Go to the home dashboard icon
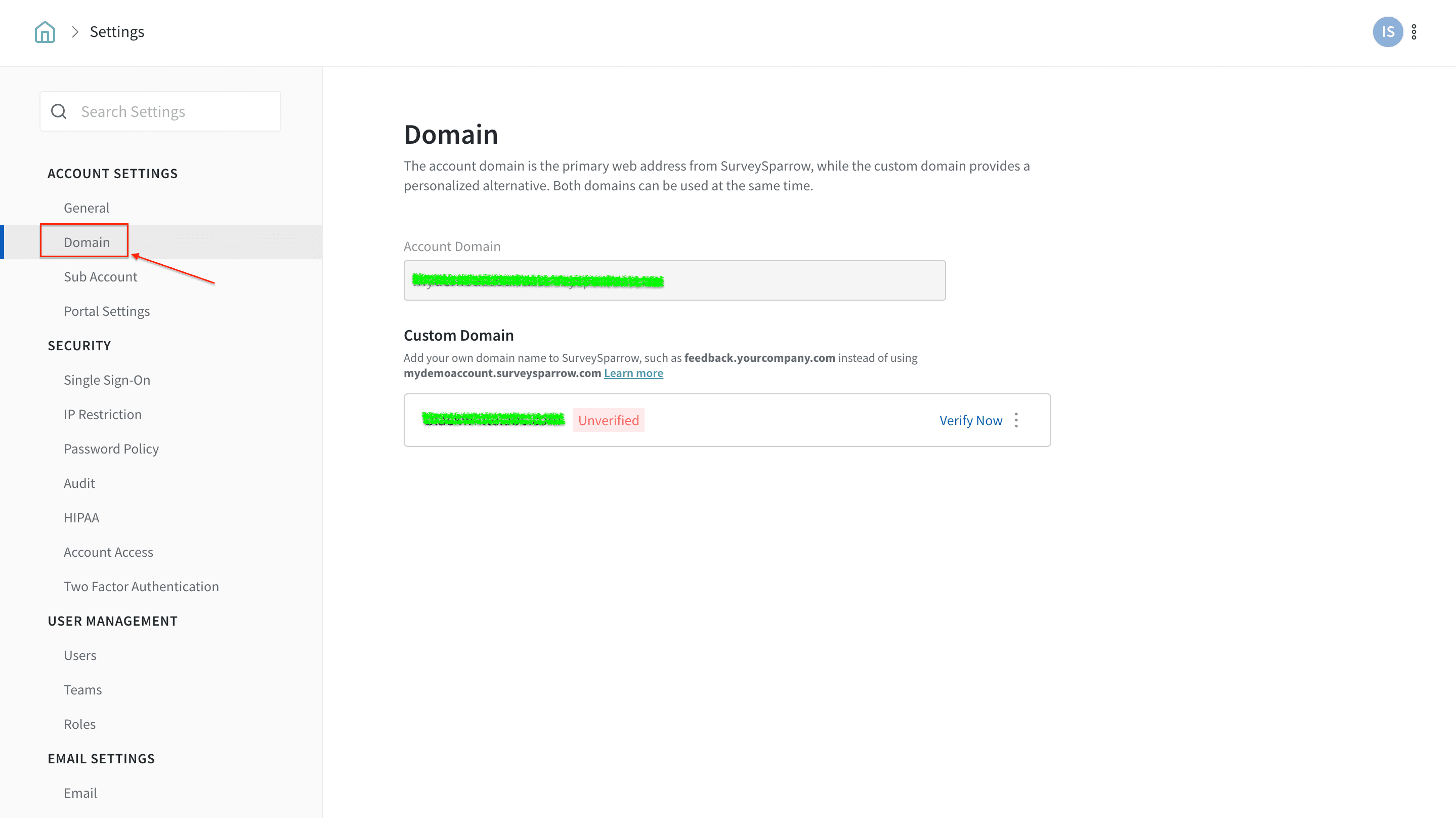This screenshot has width=1456, height=820. point(45,32)
